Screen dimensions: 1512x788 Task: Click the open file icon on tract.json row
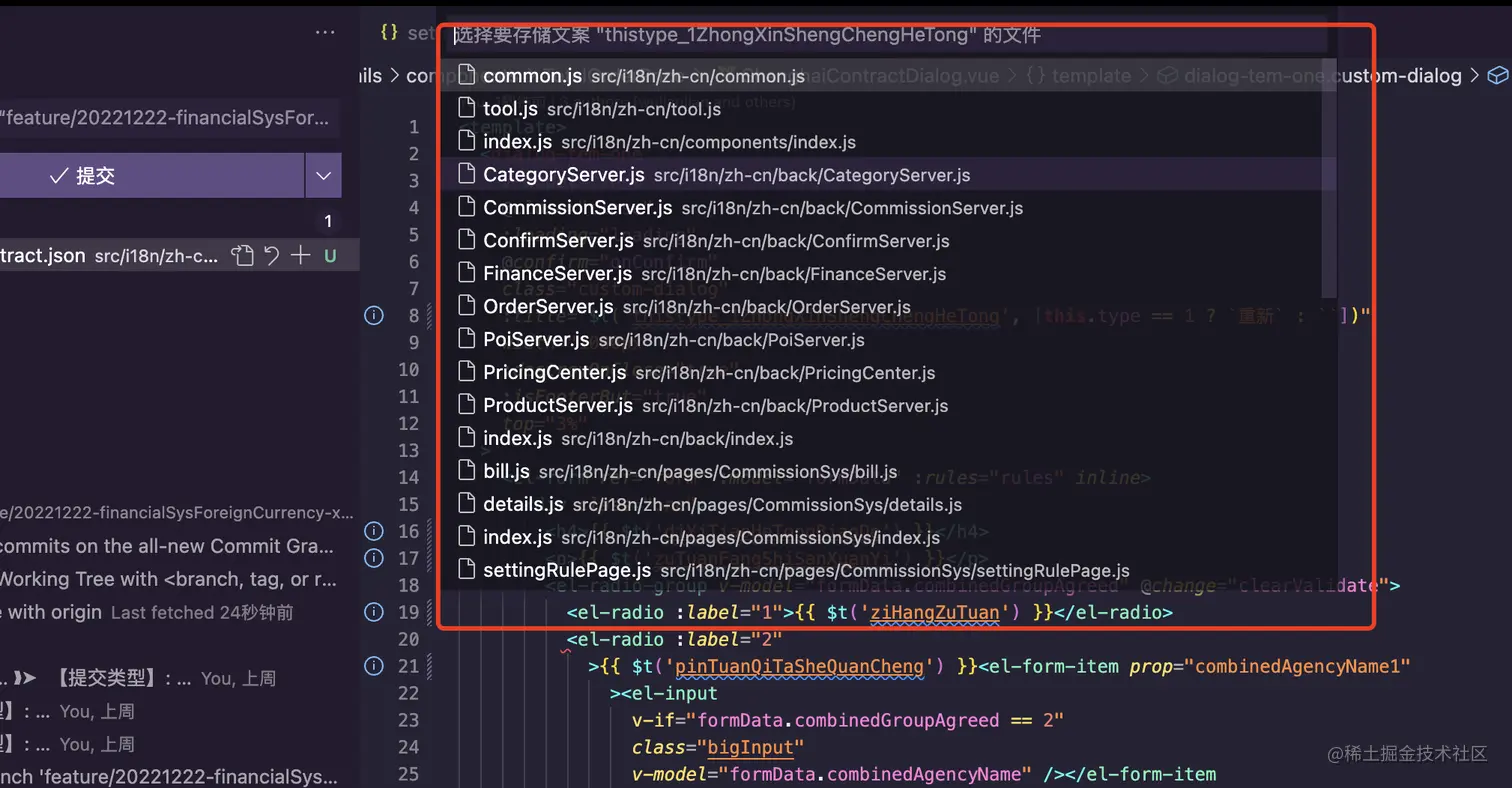coord(242,256)
